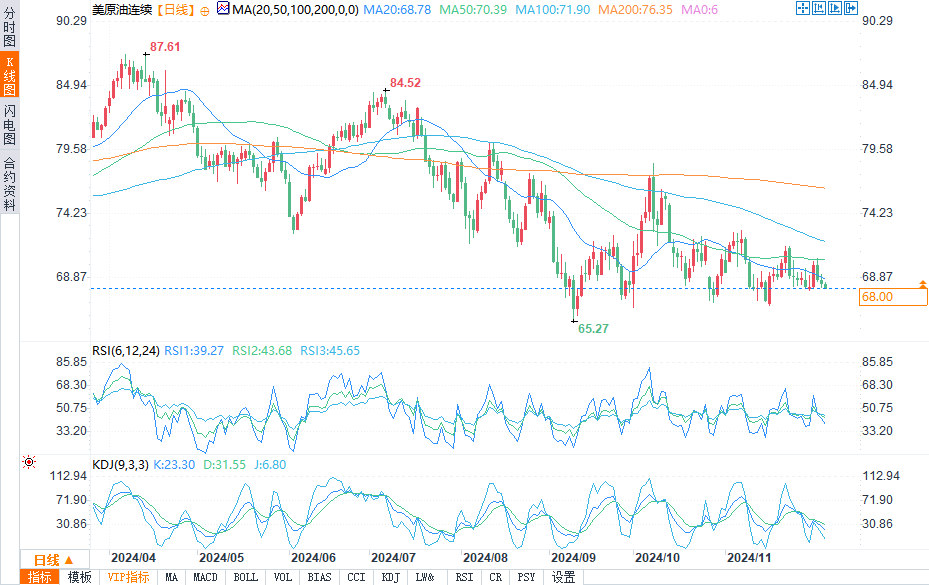This screenshot has width=929, height=585.
Task: Click the 2024/04 date axis label
Action: point(133,558)
